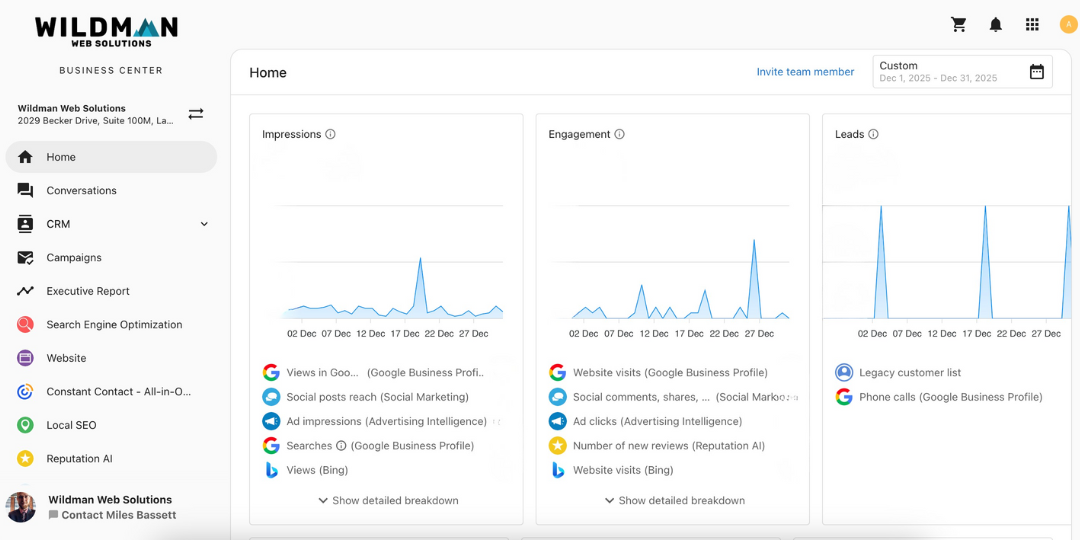Show info for Engagement metric
This screenshot has width=1080, height=540.
click(619, 134)
